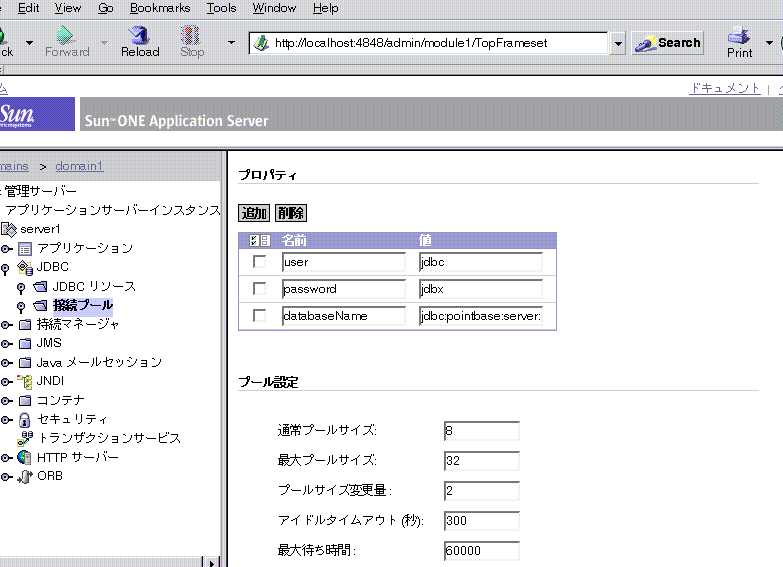783x567 pixels.
Task: Check the databaseName property checkbox
Action: (260, 316)
